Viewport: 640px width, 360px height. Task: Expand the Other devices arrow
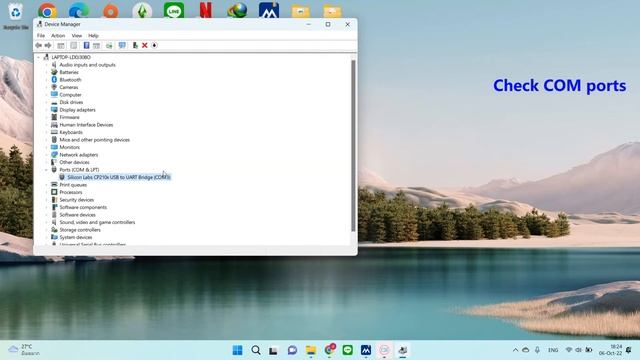[x=47, y=162]
